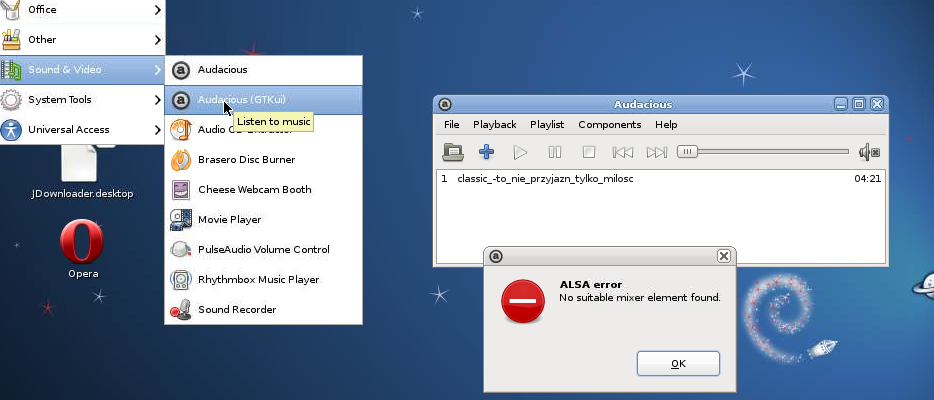Close the Audacious player window
The width and height of the screenshot is (934, 400).
click(x=876, y=105)
